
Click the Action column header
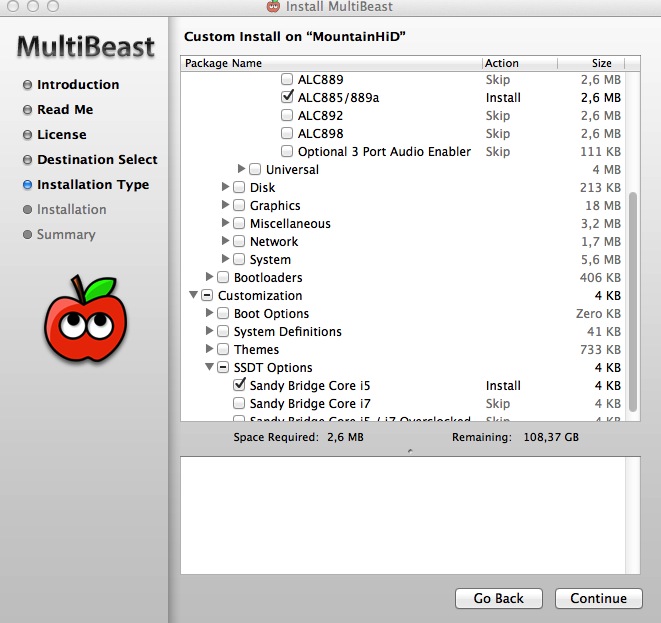tap(519, 63)
